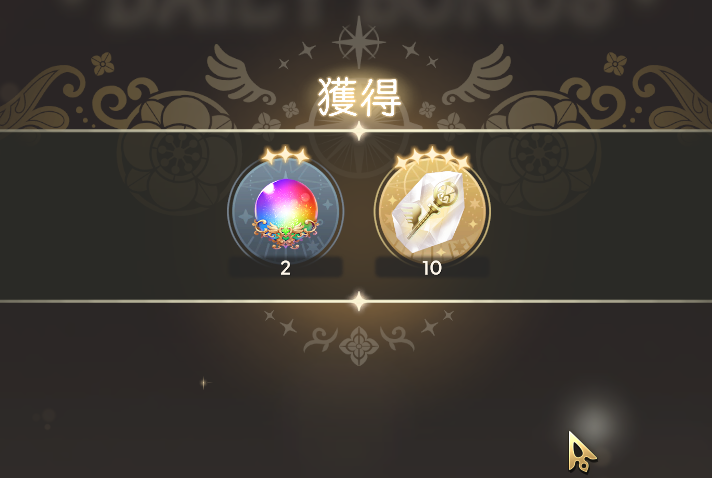Click the 獲得 title text

pyautogui.click(x=359, y=97)
